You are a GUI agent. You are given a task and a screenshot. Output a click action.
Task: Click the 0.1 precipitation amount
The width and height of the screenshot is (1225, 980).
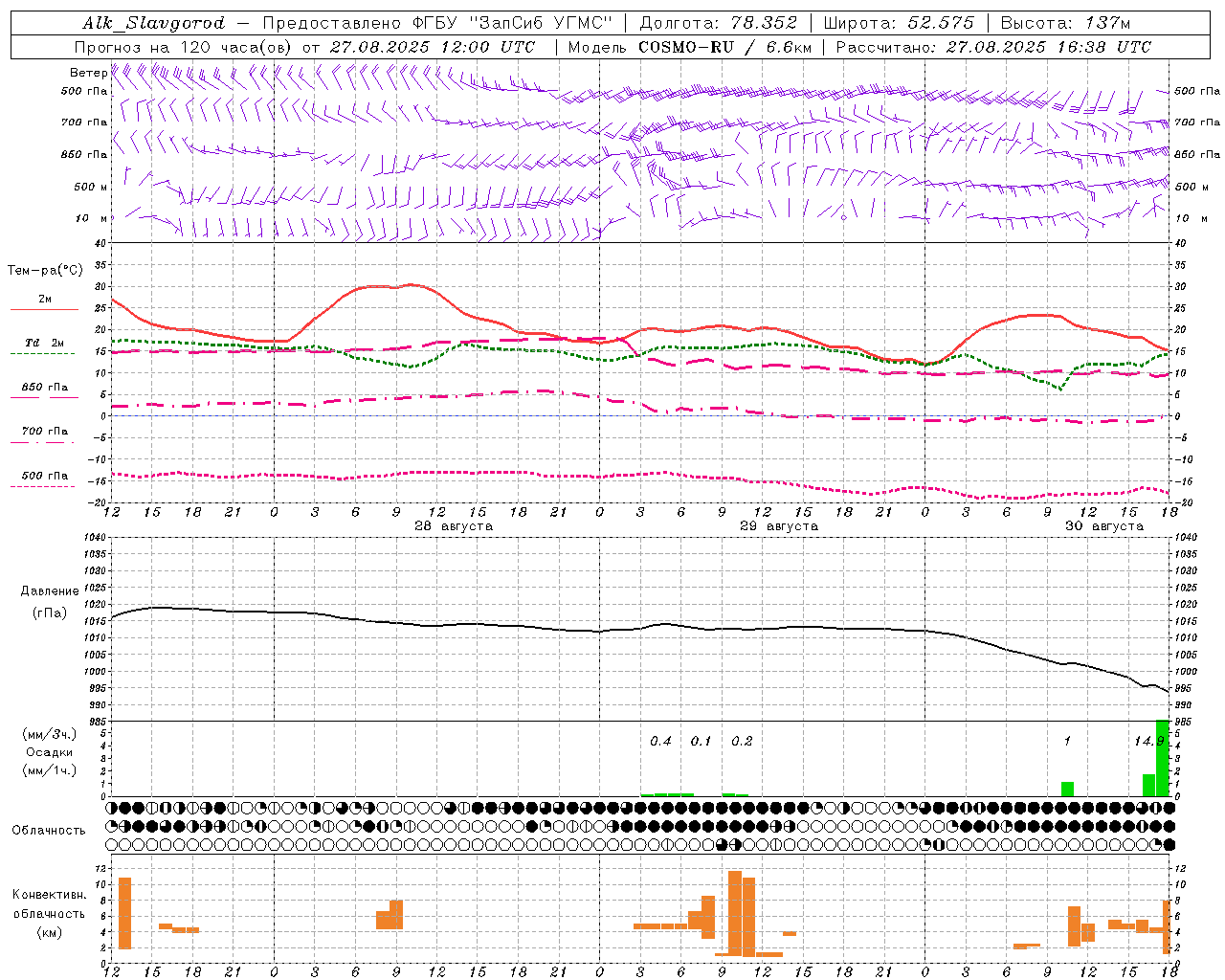tap(701, 742)
